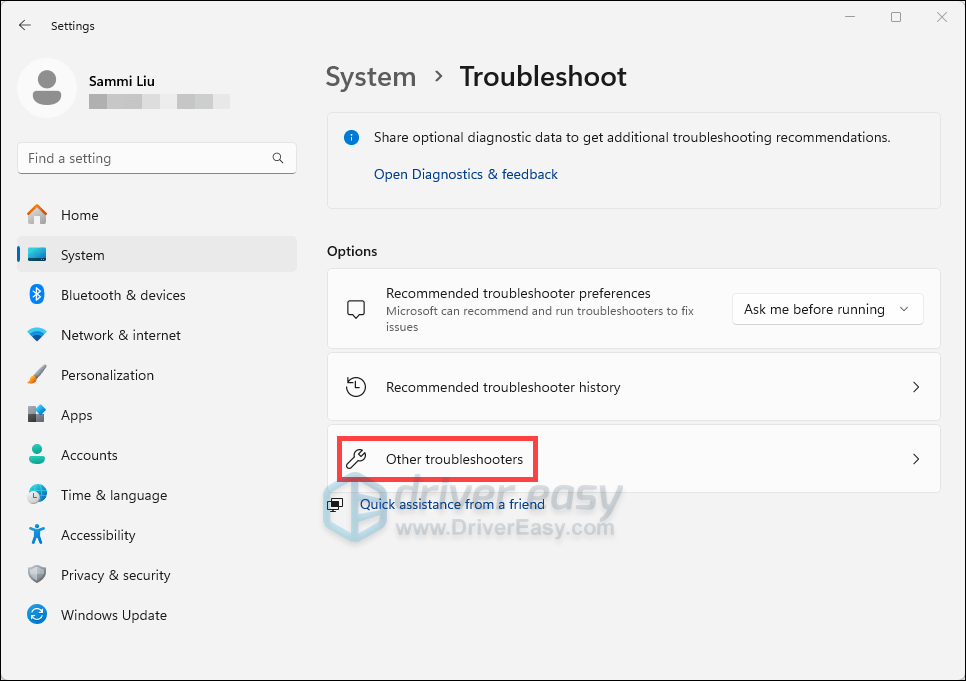Image resolution: width=966 pixels, height=681 pixels.
Task: Click the Find a setting search box
Action: point(145,158)
